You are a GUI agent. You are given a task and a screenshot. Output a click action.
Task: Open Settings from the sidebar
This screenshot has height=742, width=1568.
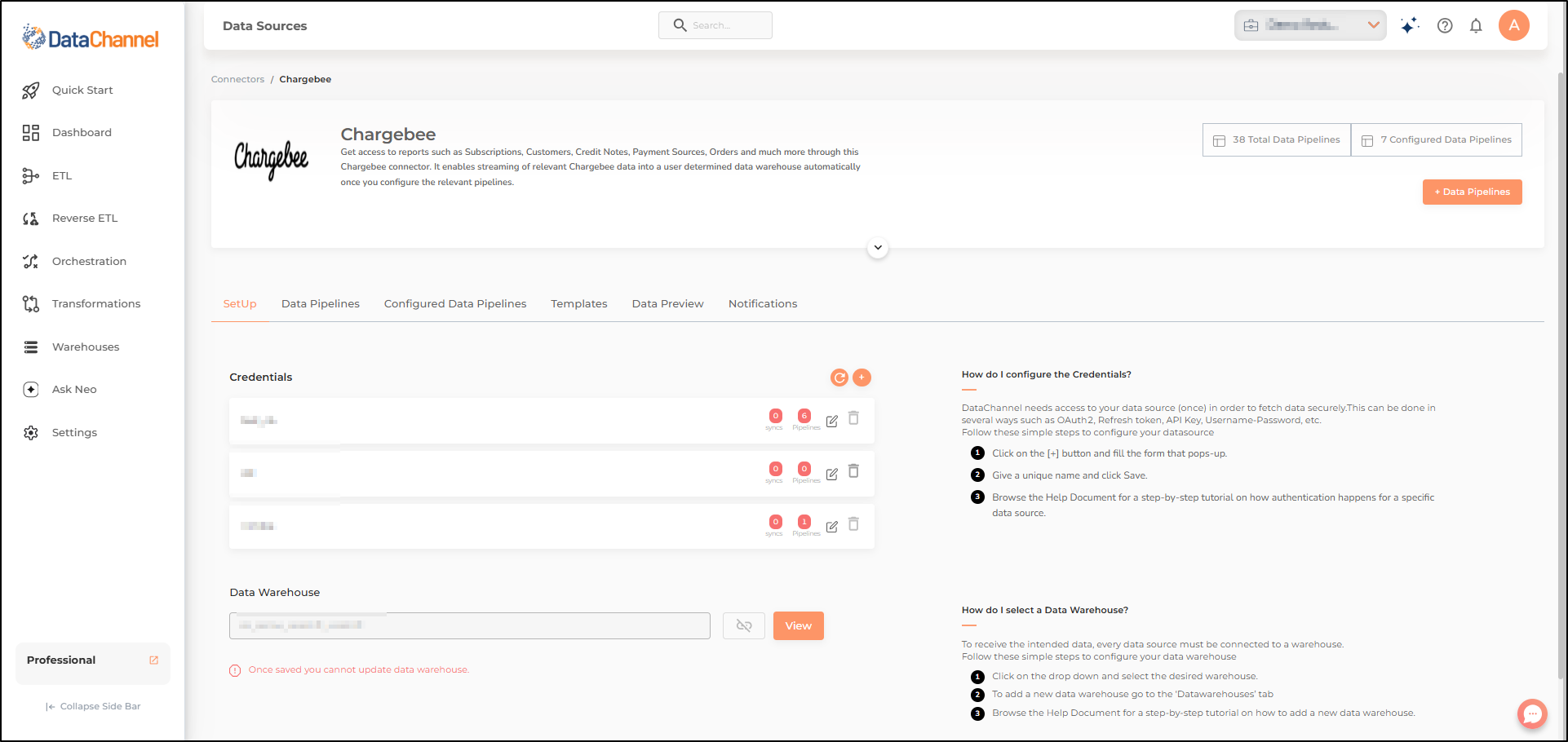tap(74, 432)
